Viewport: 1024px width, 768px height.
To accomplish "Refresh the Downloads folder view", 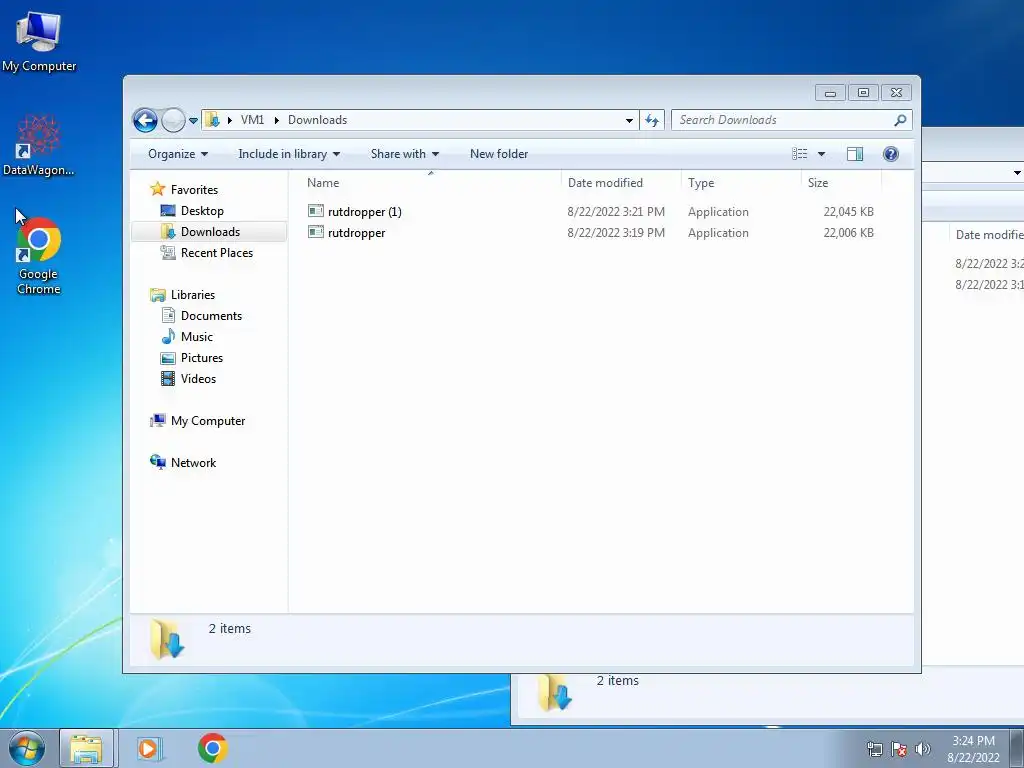I will tap(652, 120).
